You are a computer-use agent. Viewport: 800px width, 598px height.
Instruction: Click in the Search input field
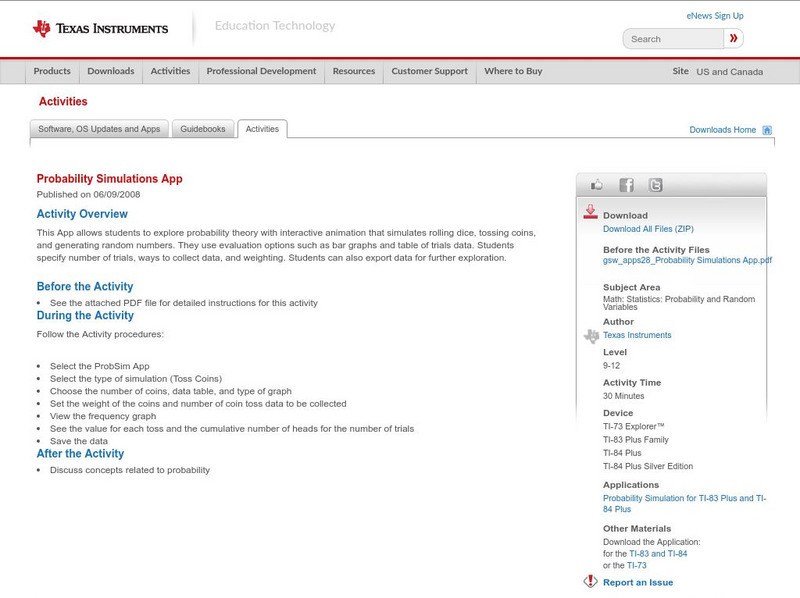[673, 39]
